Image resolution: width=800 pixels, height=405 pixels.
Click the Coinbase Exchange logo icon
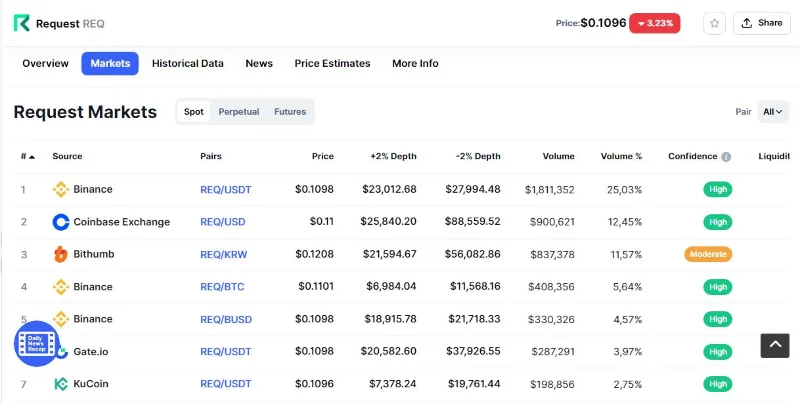[61, 222]
